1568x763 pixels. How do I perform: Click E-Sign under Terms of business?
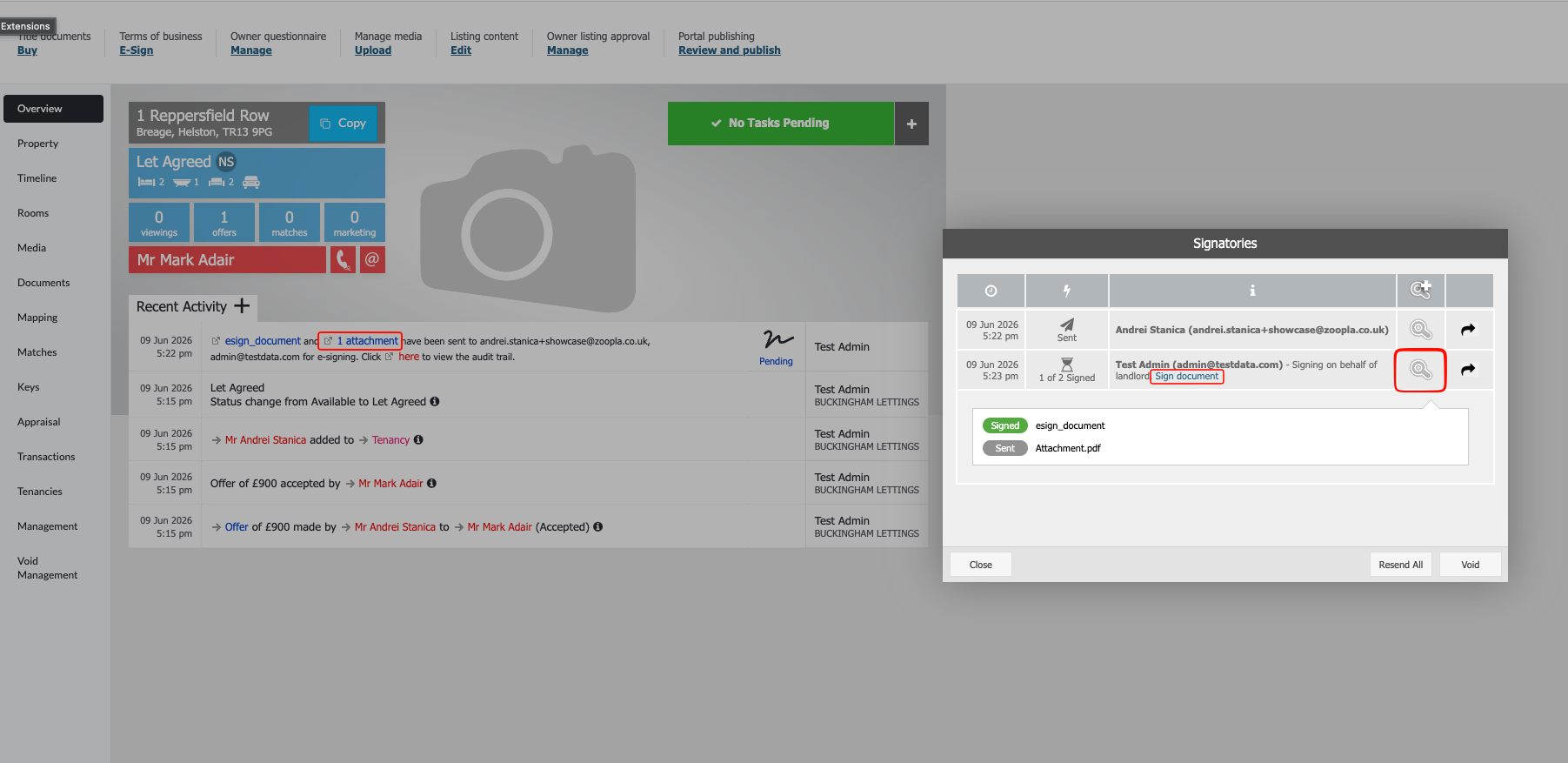[137, 50]
